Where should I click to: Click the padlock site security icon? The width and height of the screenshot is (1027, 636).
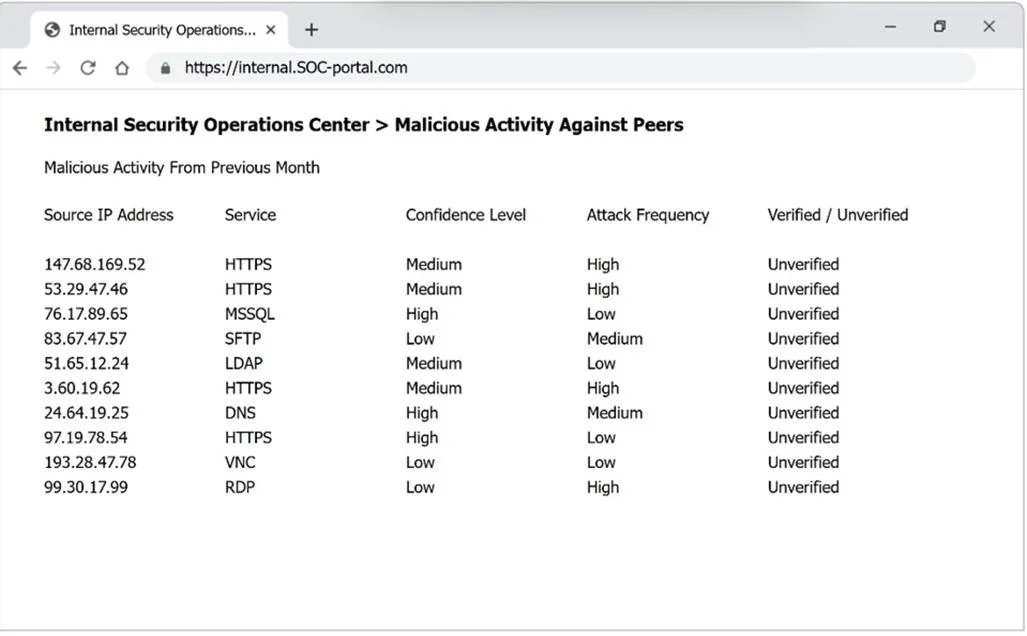166,68
